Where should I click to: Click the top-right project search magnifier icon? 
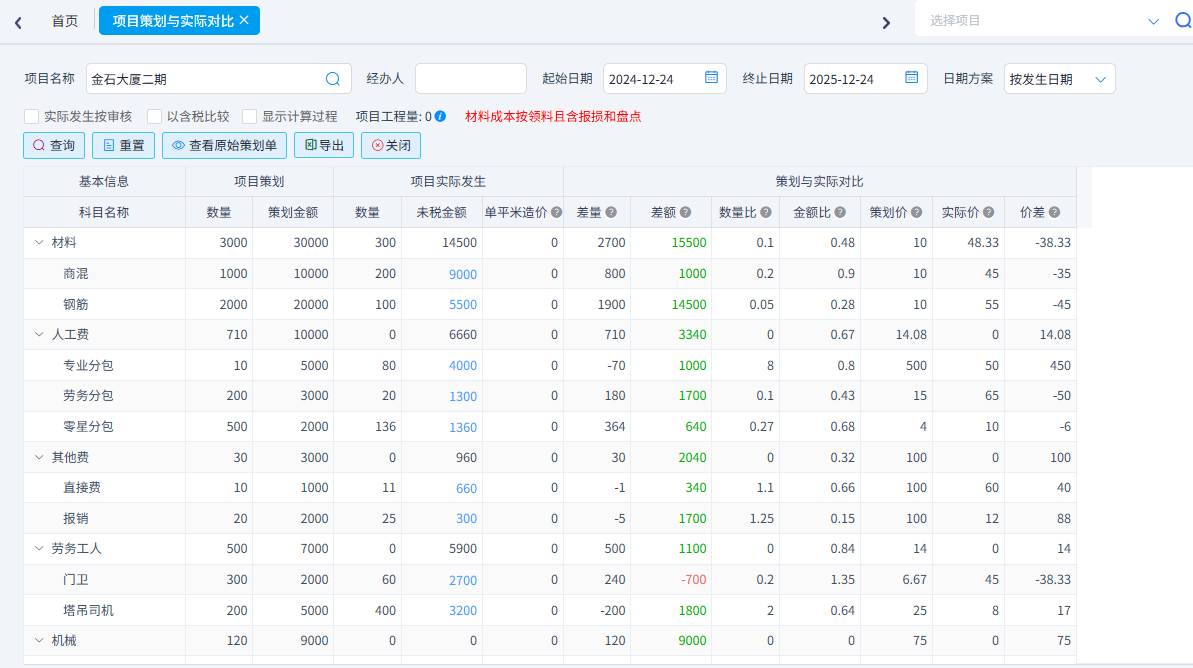point(1182,20)
